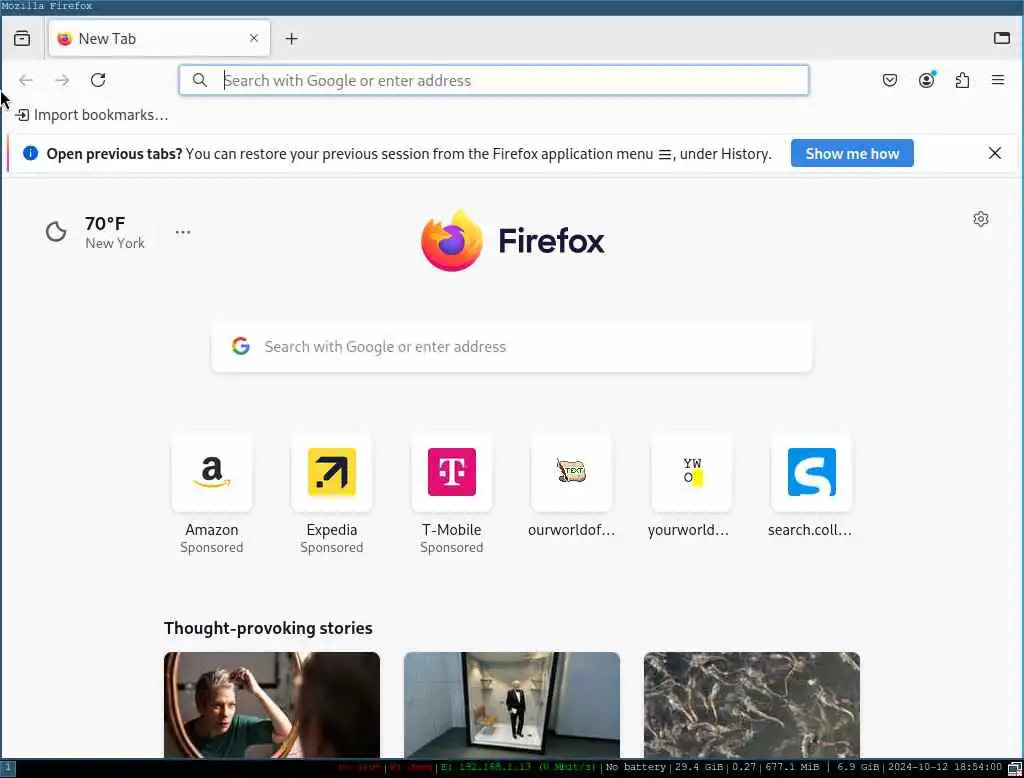The height and width of the screenshot is (778, 1024).
Task: Click Thought-provoking stories heading
Action: click(x=268, y=628)
